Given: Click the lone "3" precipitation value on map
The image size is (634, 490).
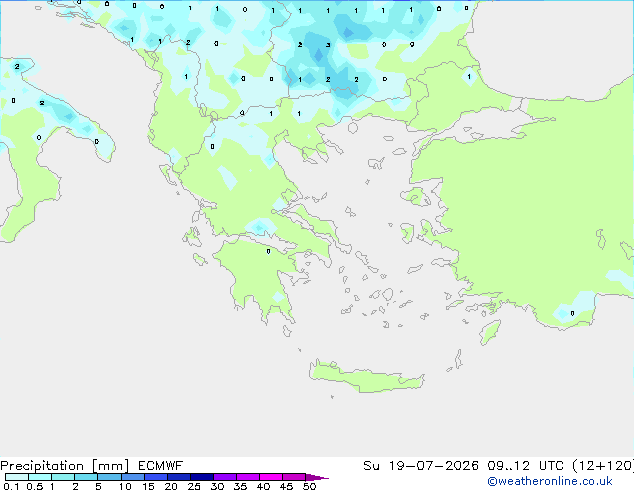Looking at the screenshot, I should click(x=328, y=45).
